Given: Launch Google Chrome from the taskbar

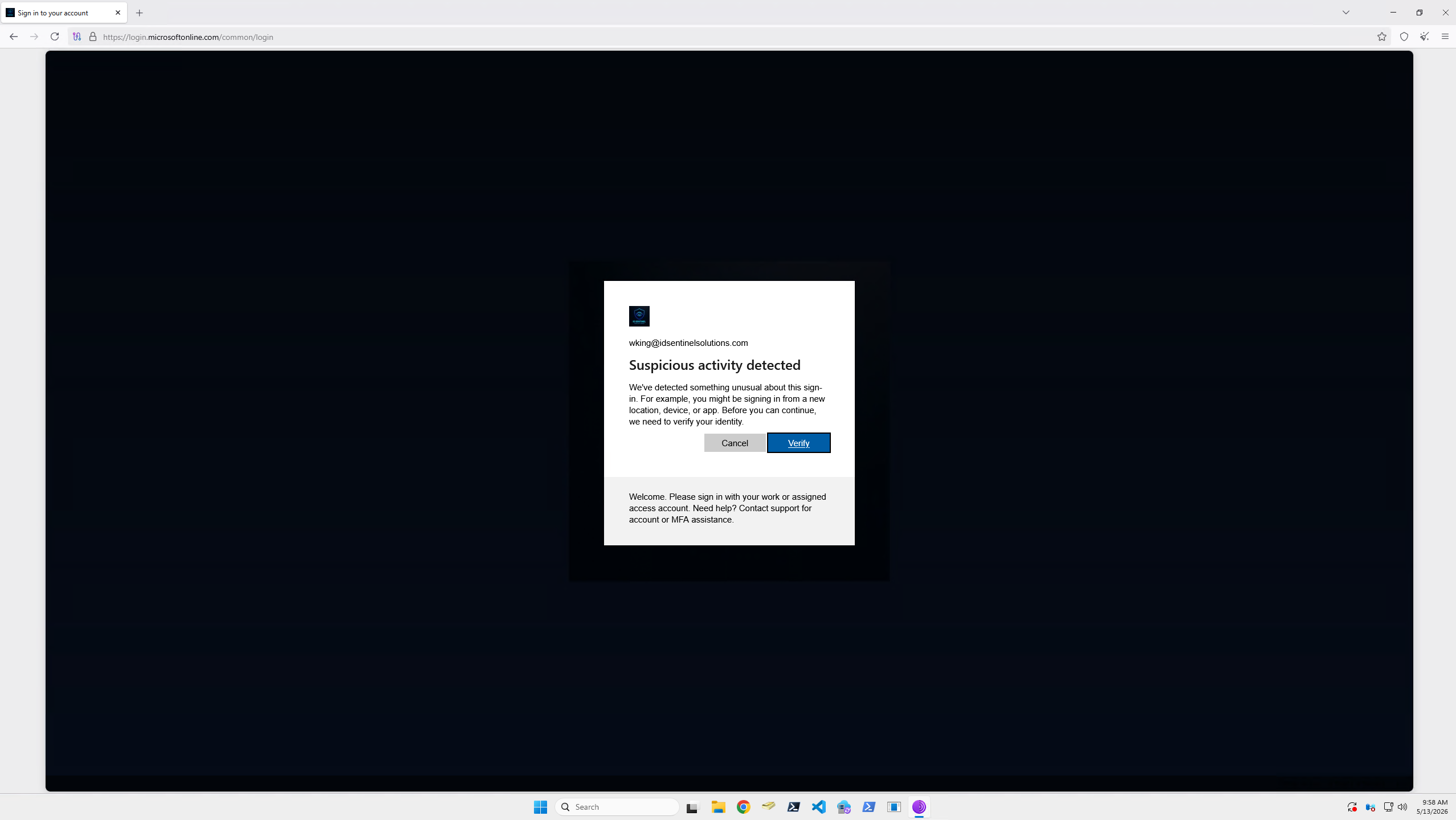Looking at the screenshot, I should [x=743, y=807].
